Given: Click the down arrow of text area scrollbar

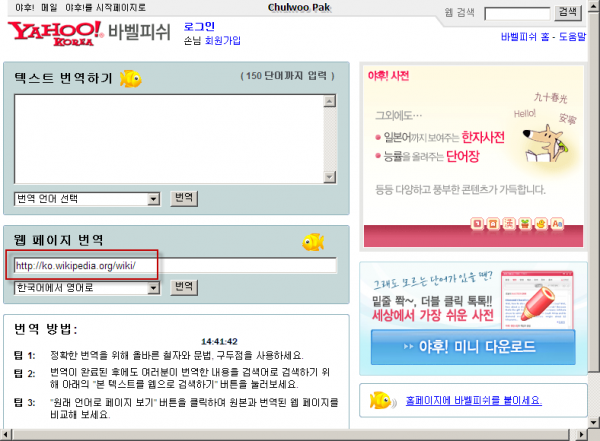Looking at the screenshot, I should (329, 177).
